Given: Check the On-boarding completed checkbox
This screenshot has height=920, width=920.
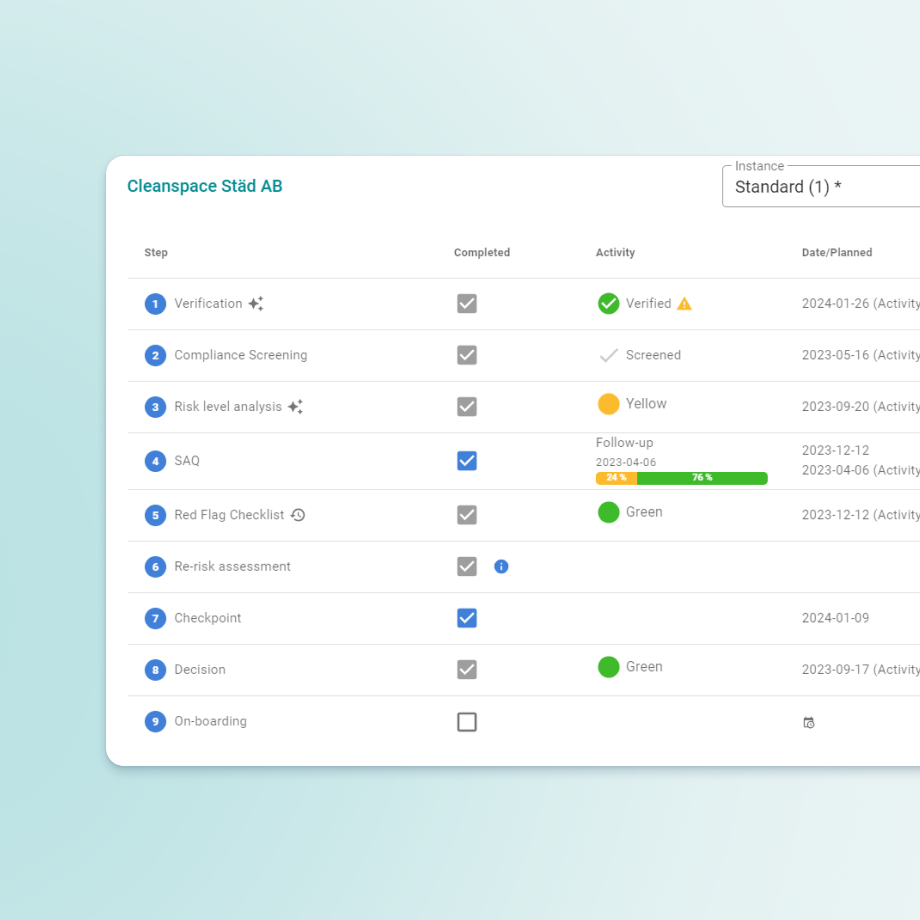Looking at the screenshot, I should (x=467, y=722).
